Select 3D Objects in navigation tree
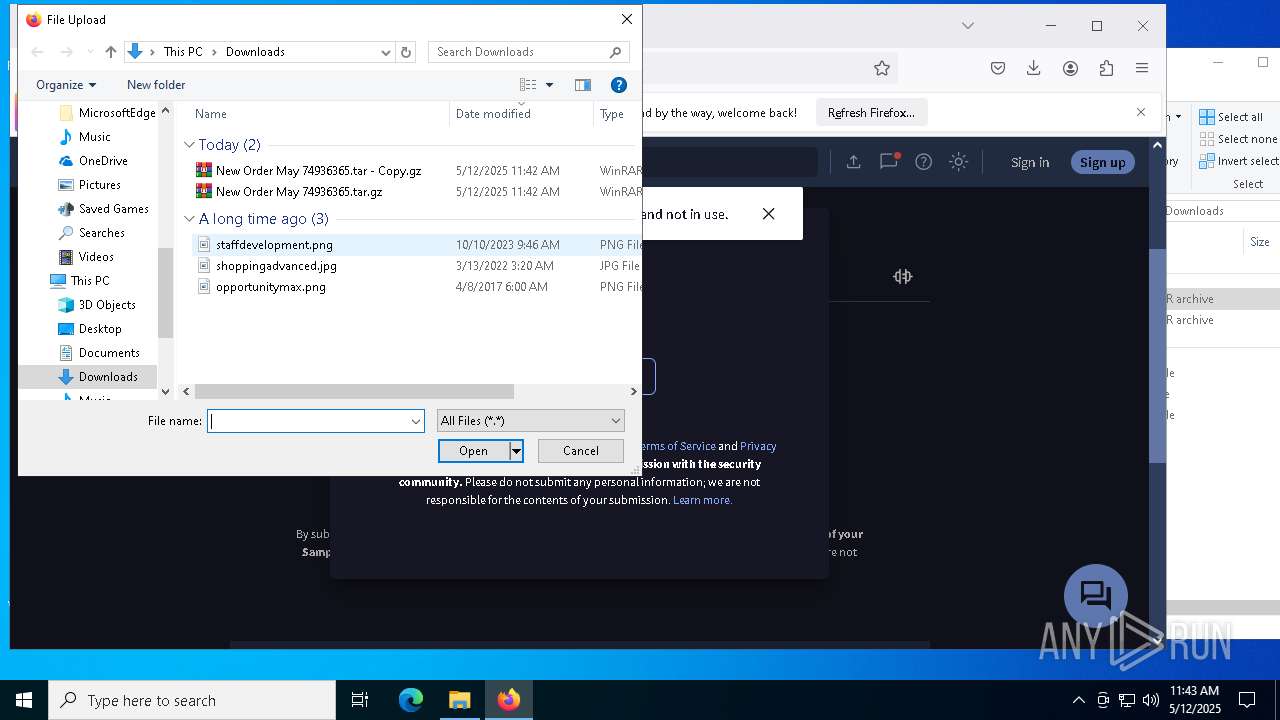Image resolution: width=1280 pixels, height=720 pixels. pyautogui.click(x=107, y=305)
